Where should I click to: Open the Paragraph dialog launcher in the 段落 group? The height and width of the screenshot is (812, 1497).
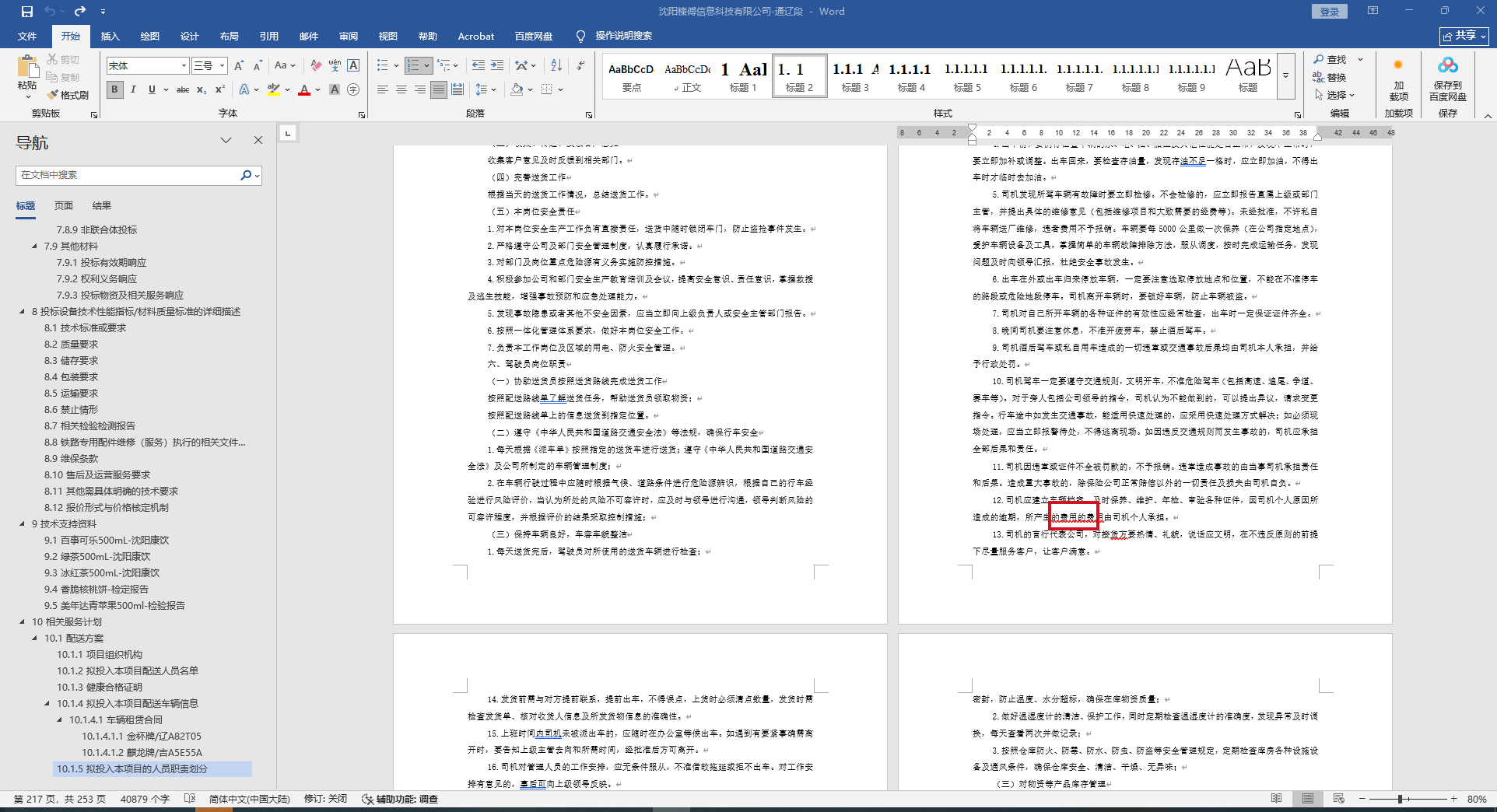click(x=588, y=115)
